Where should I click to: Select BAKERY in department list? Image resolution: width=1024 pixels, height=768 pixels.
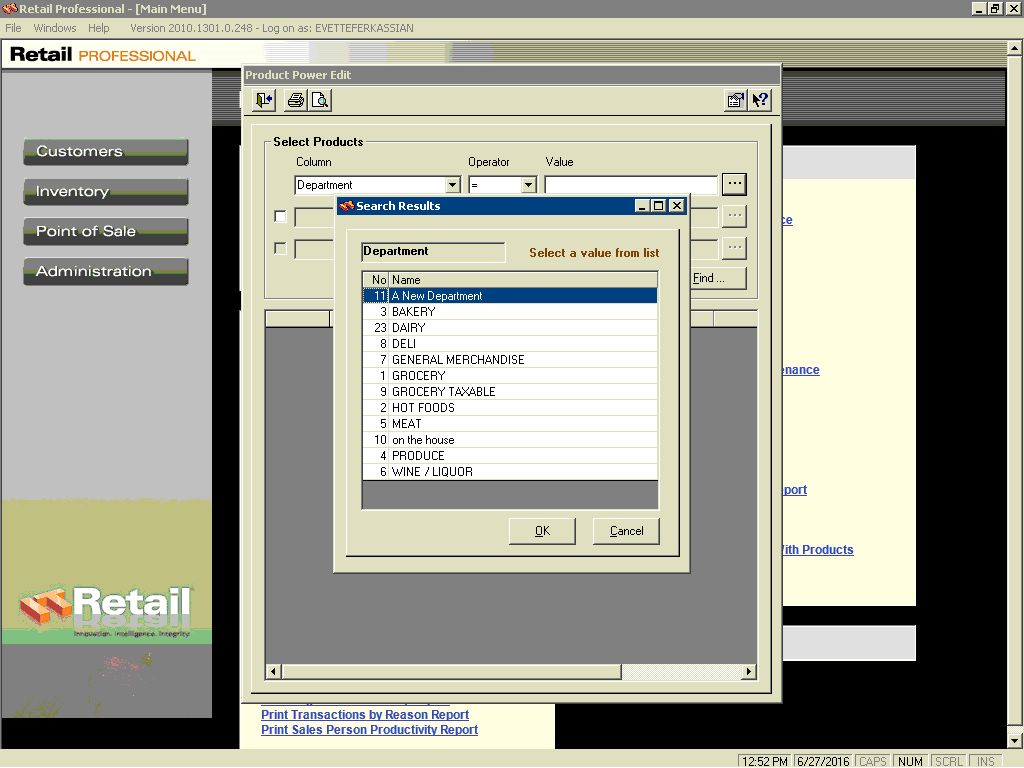tap(510, 312)
